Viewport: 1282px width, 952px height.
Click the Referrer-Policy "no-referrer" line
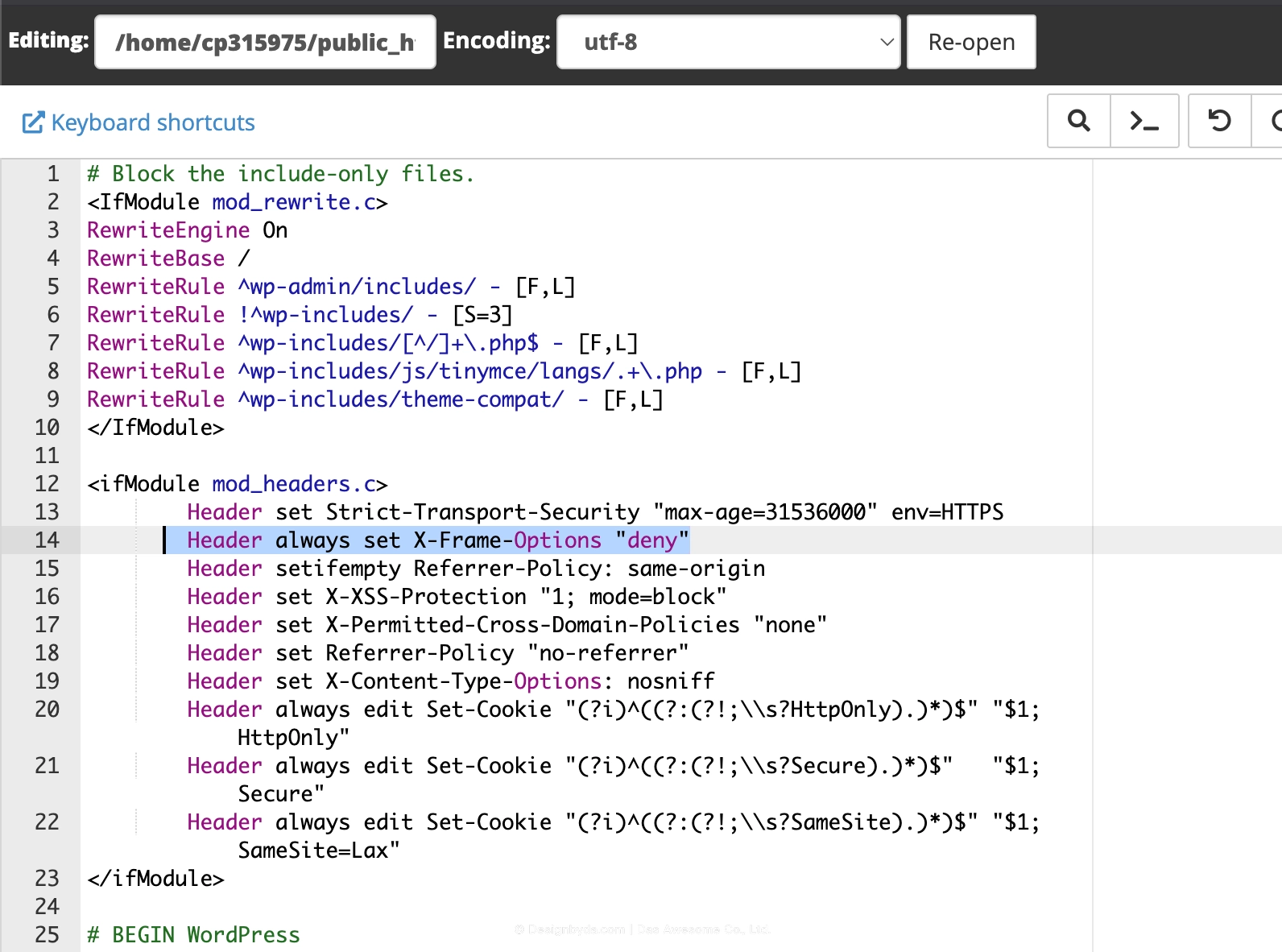pyautogui.click(x=438, y=653)
